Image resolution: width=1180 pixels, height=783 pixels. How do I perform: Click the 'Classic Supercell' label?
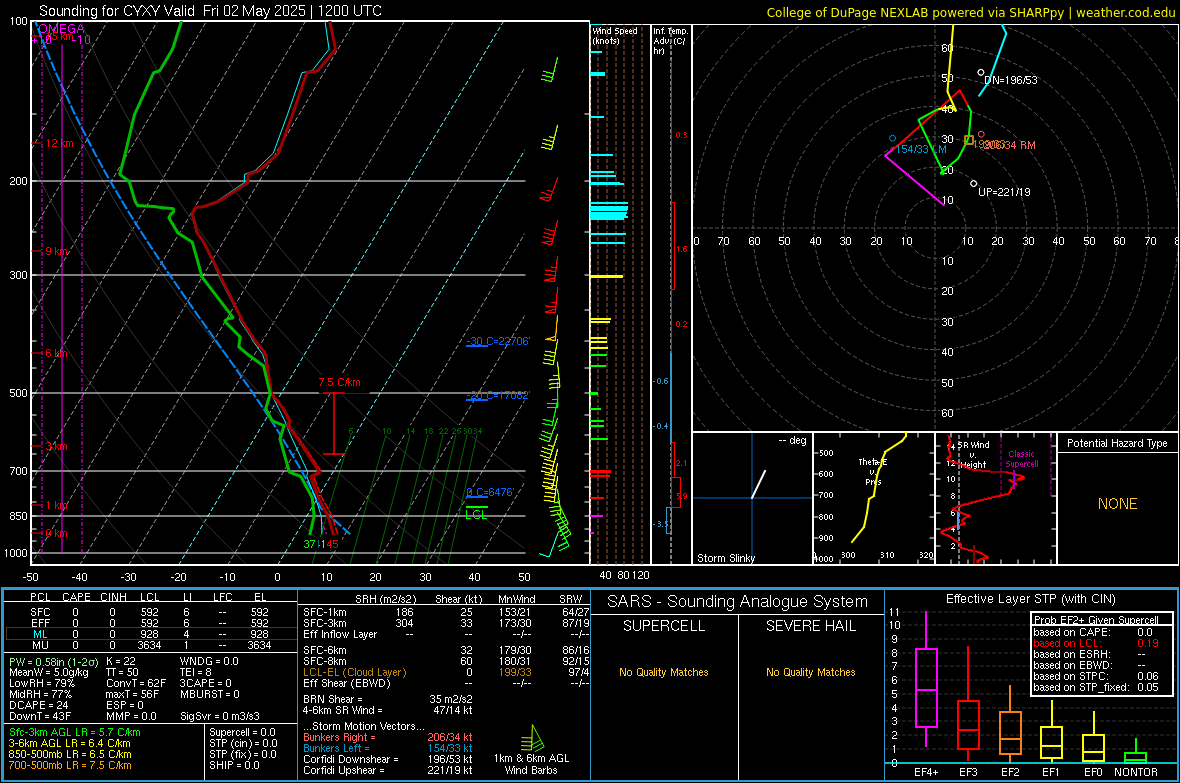point(1022,459)
